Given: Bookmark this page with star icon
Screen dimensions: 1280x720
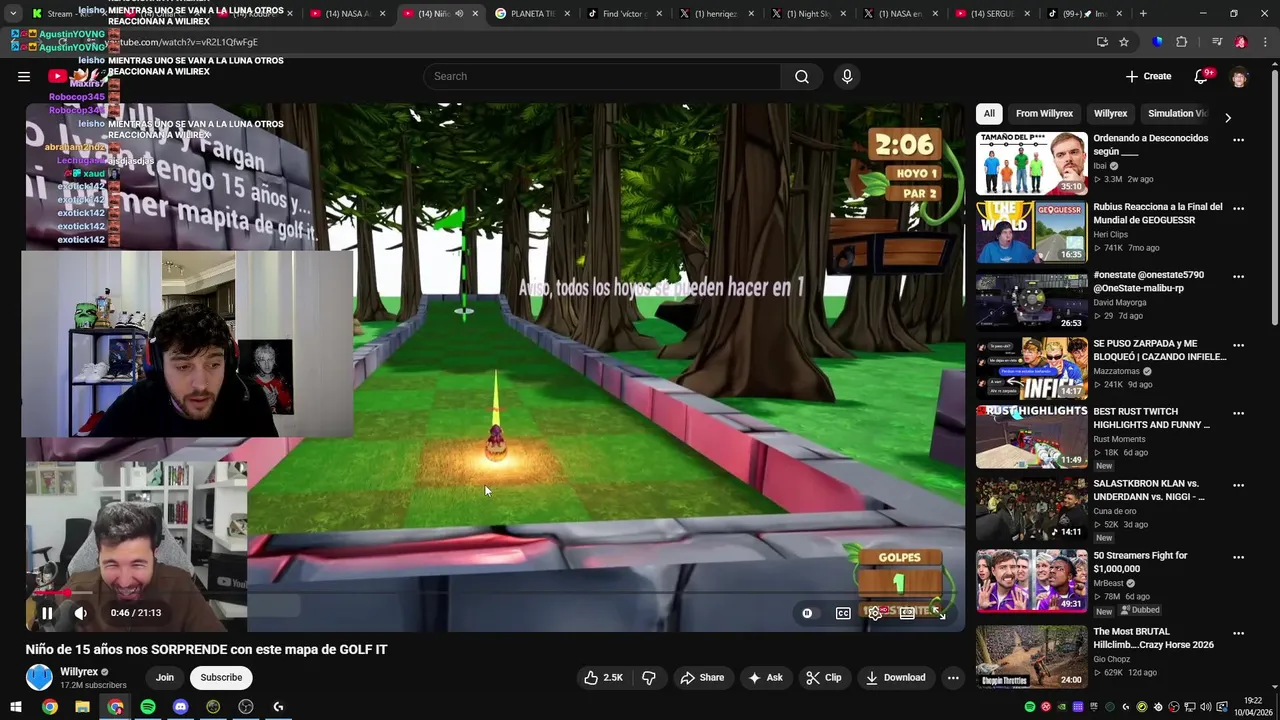Looking at the screenshot, I should [x=1124, y=42].
